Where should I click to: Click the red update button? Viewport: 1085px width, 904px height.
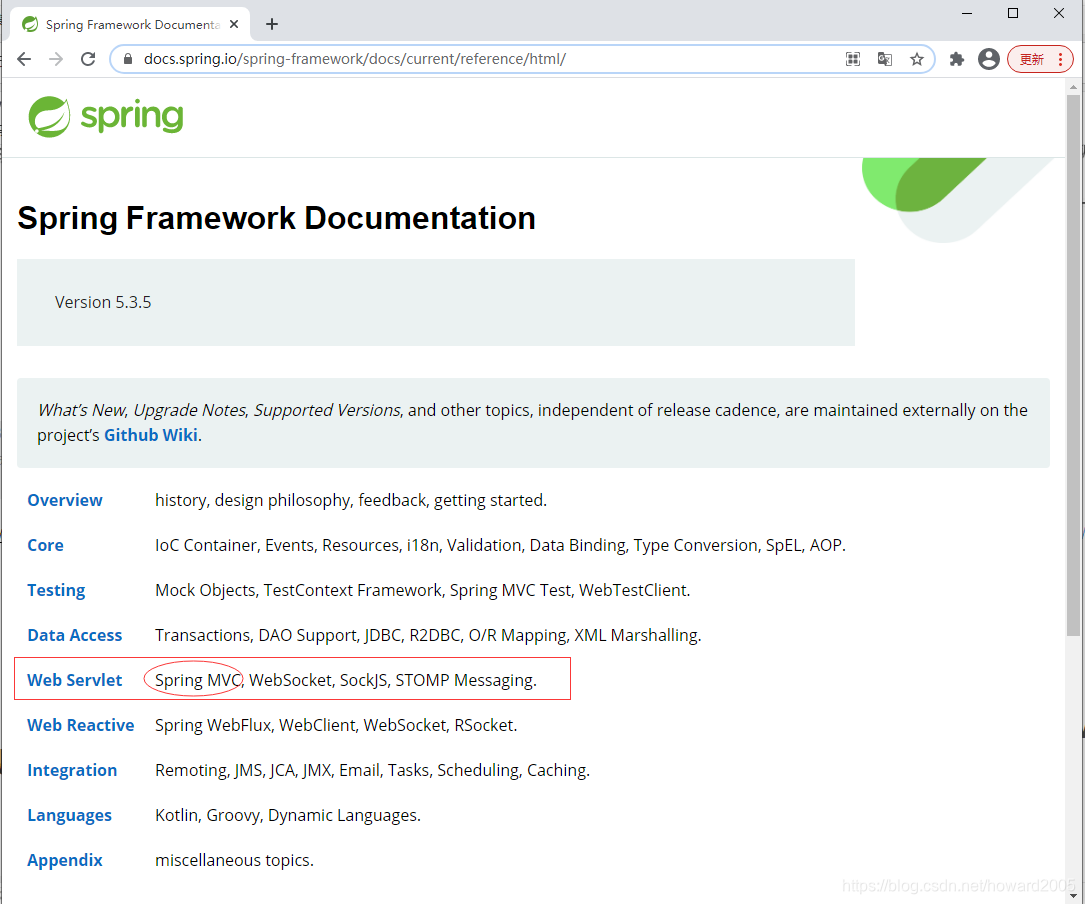tap(1040, 59)
